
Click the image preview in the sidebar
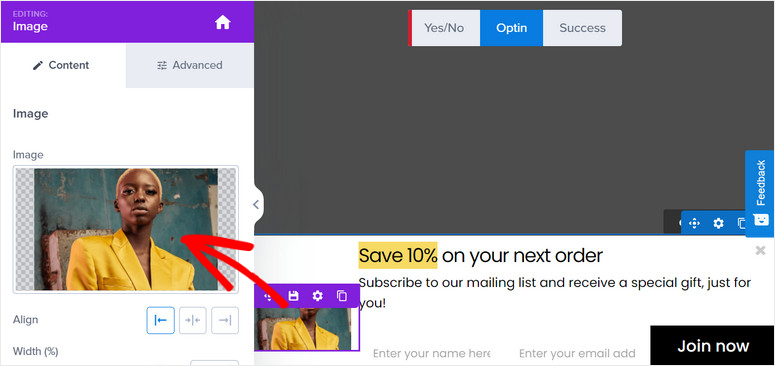[126, 229]
